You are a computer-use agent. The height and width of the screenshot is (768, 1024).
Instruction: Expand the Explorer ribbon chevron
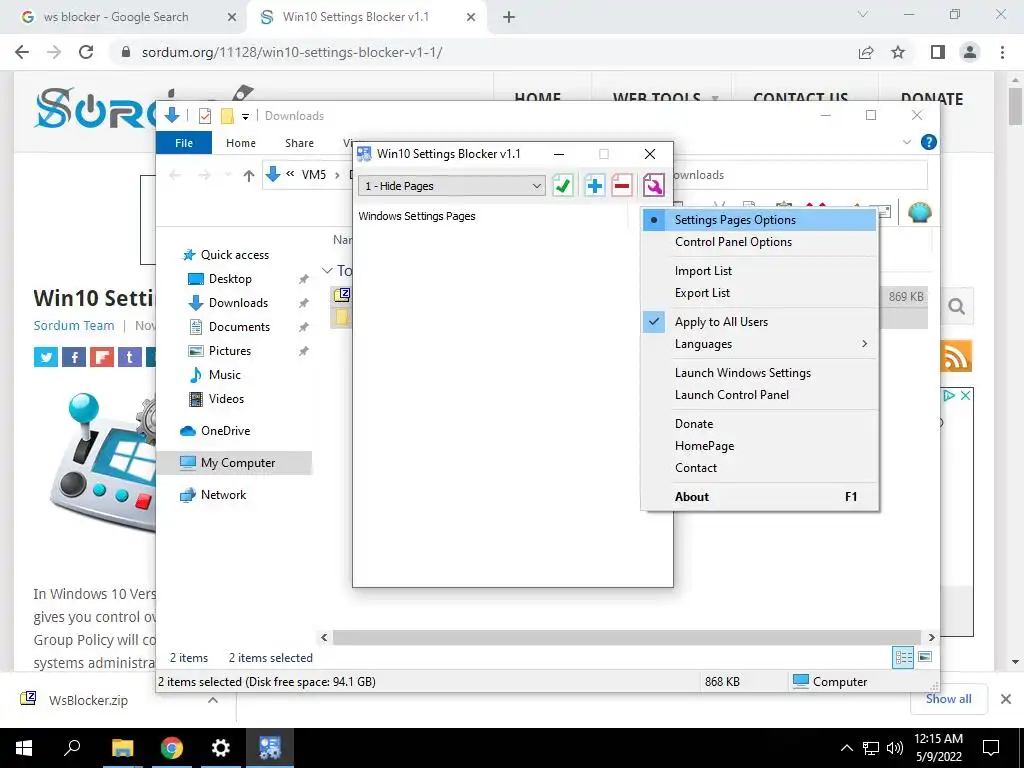[x=906, y=142]
